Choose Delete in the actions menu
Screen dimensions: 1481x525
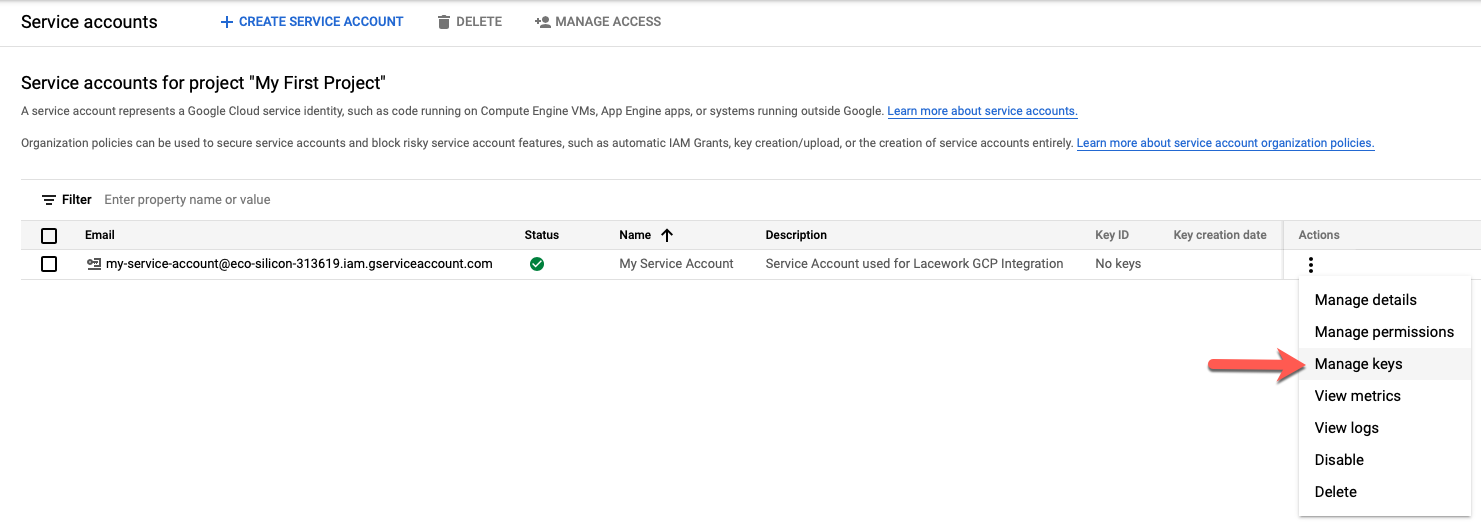tap(1384, 492)
